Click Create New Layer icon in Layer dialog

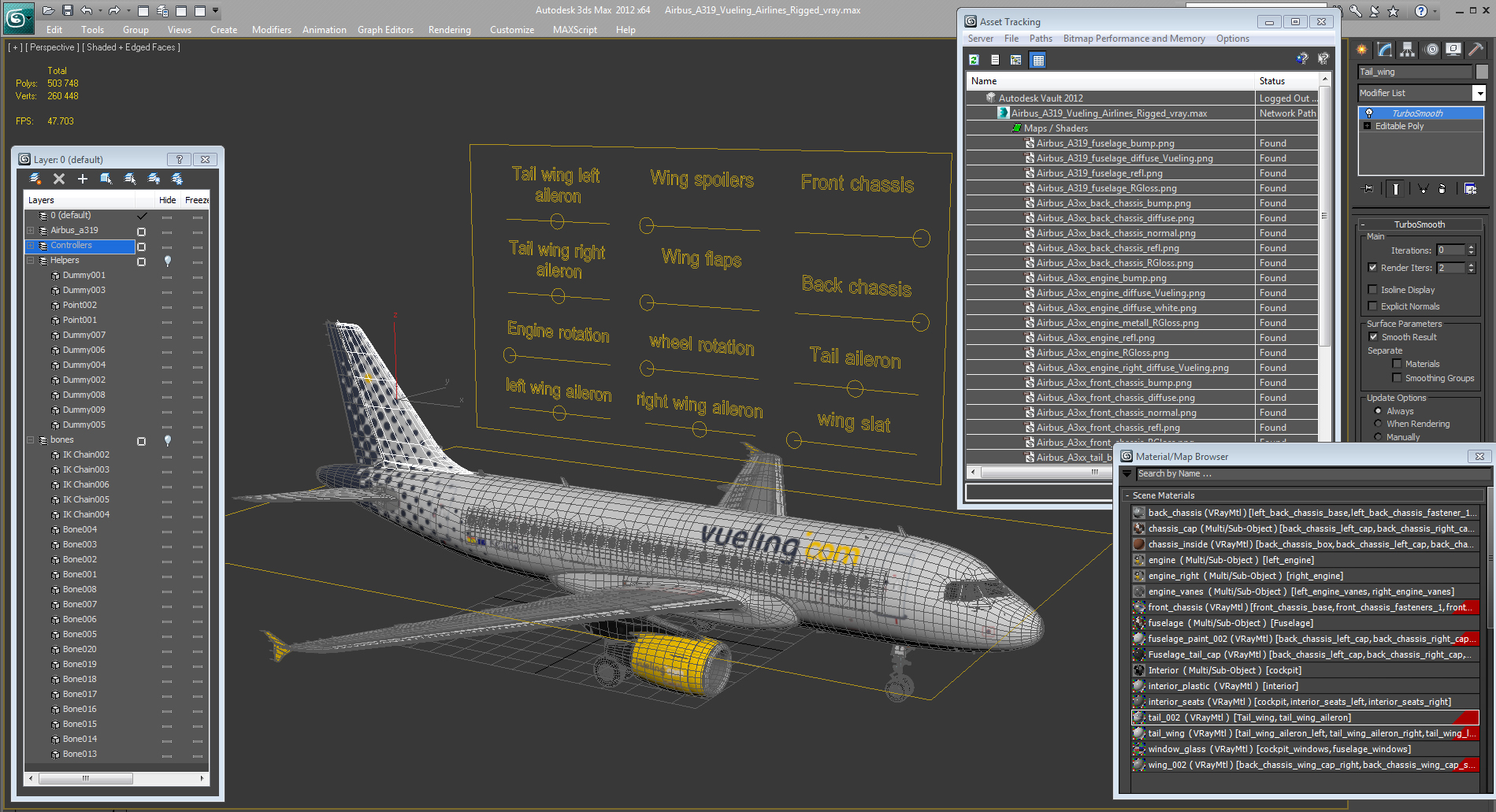coord(35,179)
